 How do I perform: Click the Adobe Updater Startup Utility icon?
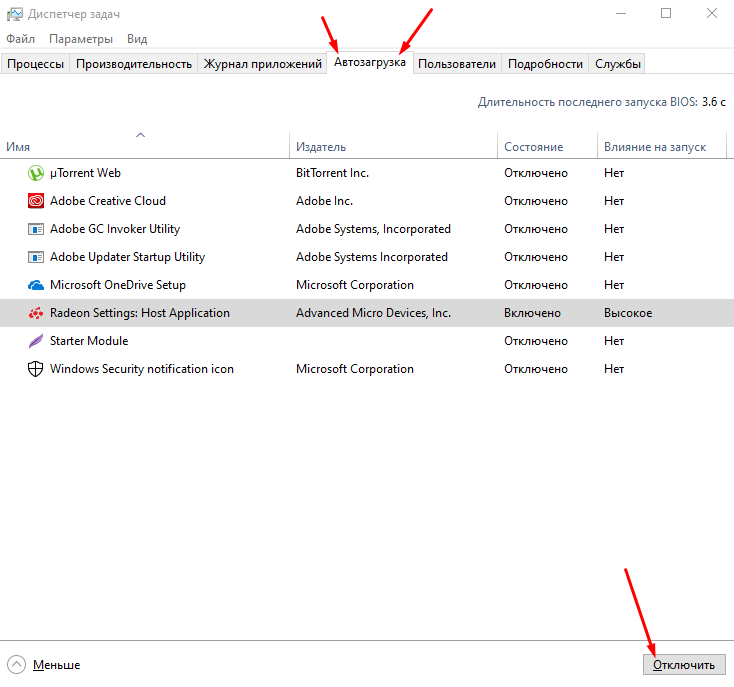tap(36, 257)
